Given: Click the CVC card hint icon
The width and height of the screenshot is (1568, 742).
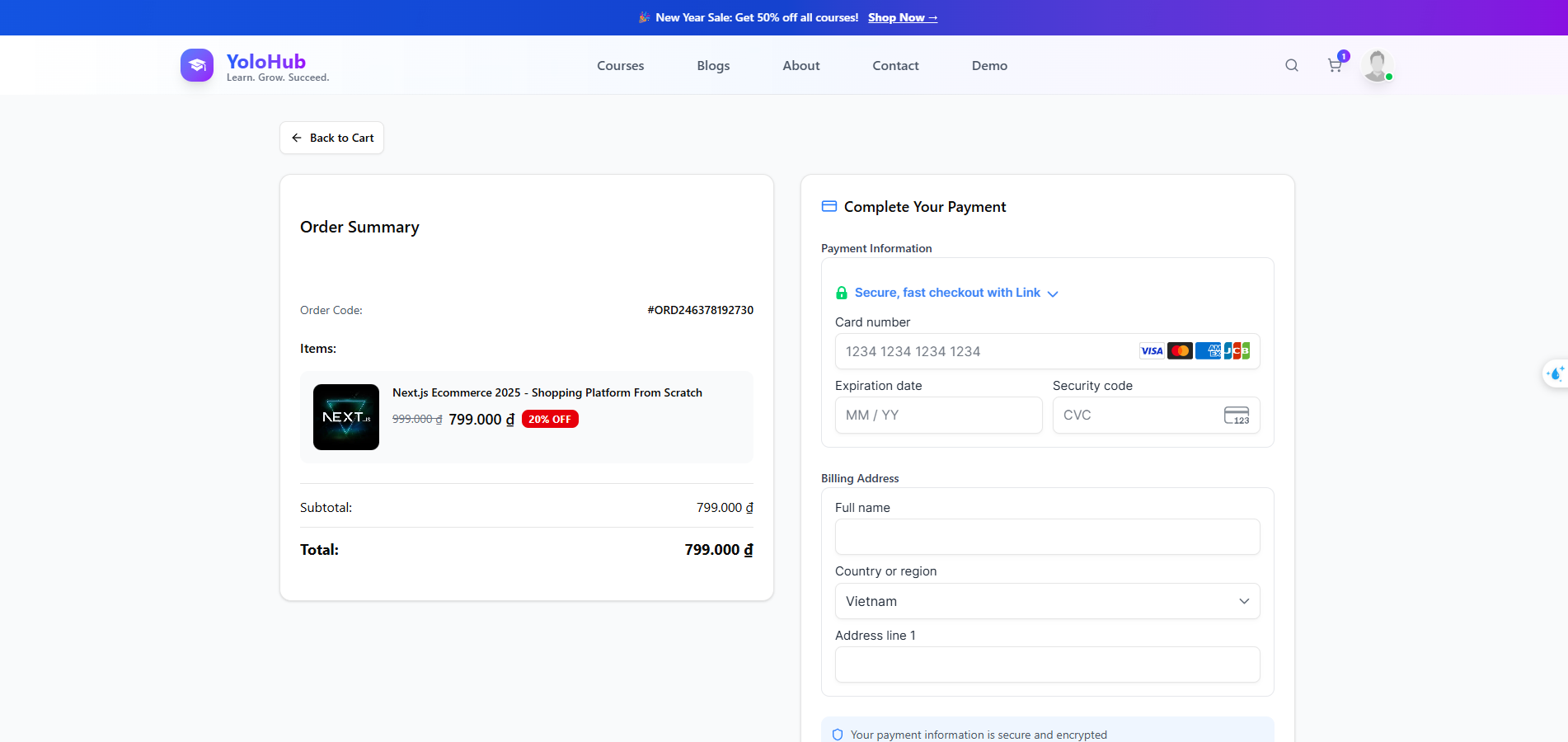Looking at the screenshot, I should tap(1236, 416).
